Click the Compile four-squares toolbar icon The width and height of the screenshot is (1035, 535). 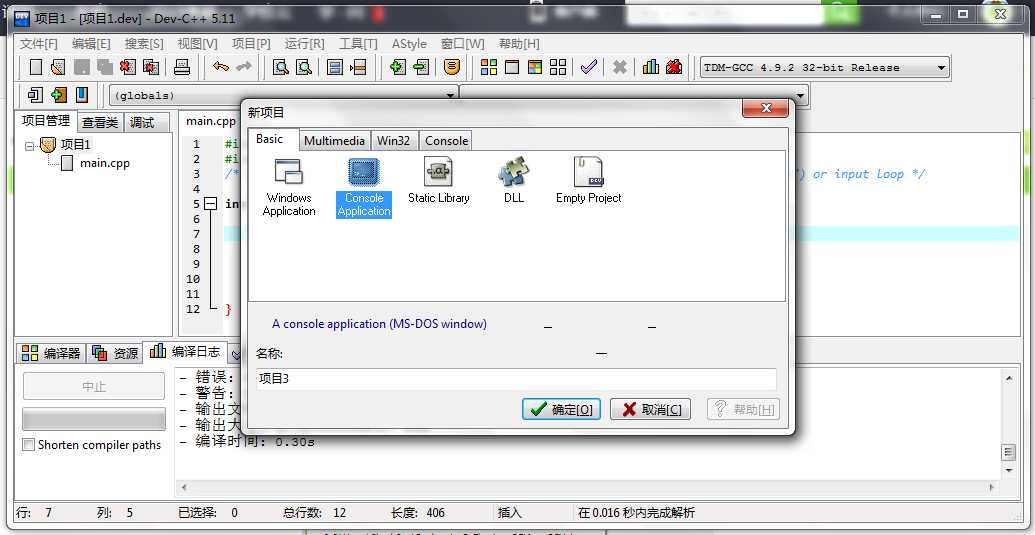coord(488,67)
